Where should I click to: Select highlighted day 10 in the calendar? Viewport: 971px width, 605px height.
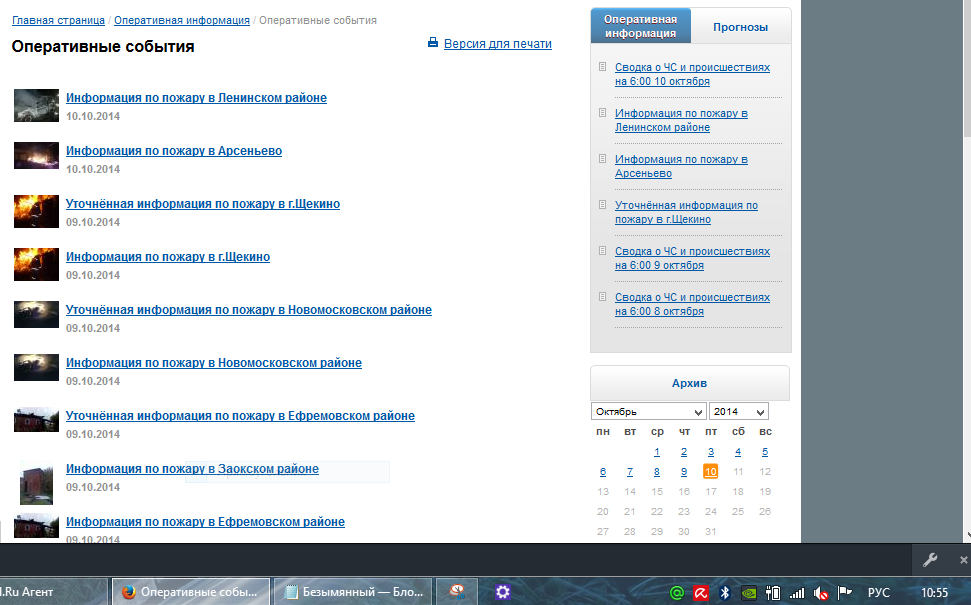pyautogui.click(x=710, y=472)
